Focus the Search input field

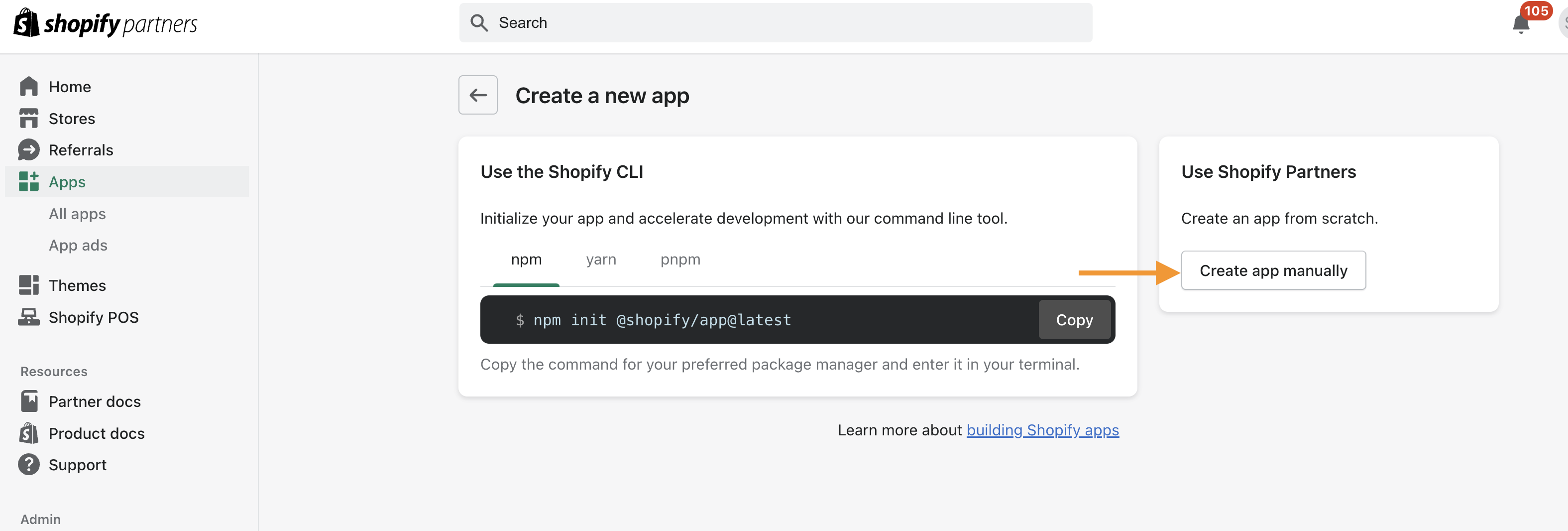click(776, 23)
